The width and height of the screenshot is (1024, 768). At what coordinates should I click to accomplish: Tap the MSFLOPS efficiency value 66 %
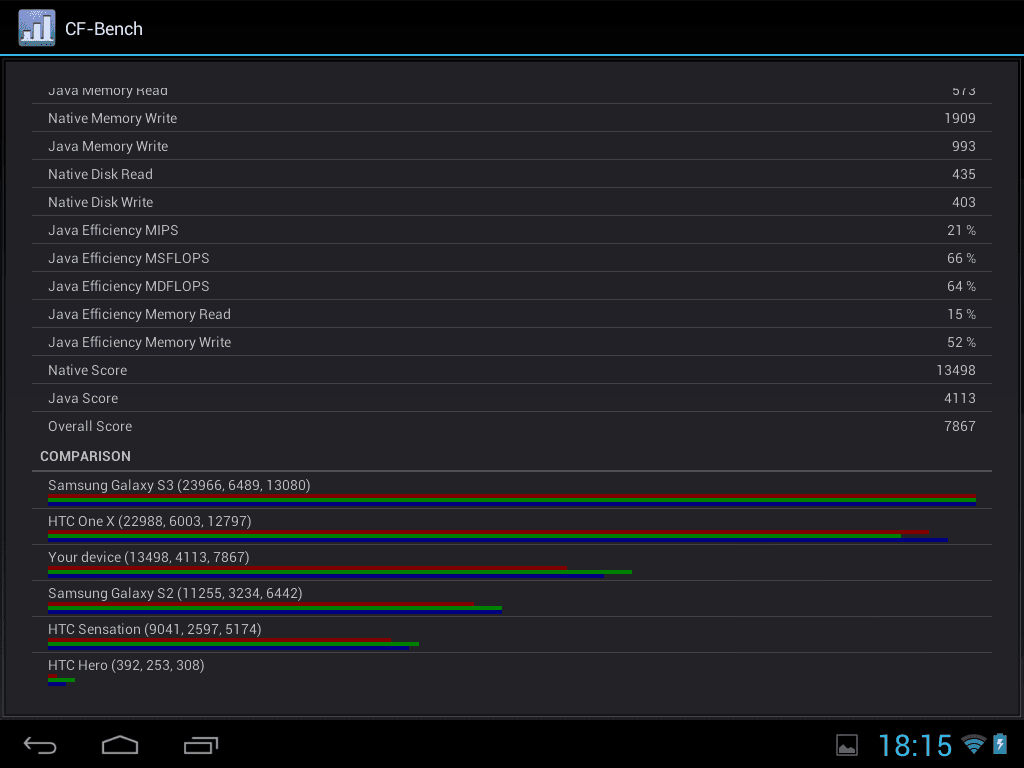[961, 259]
